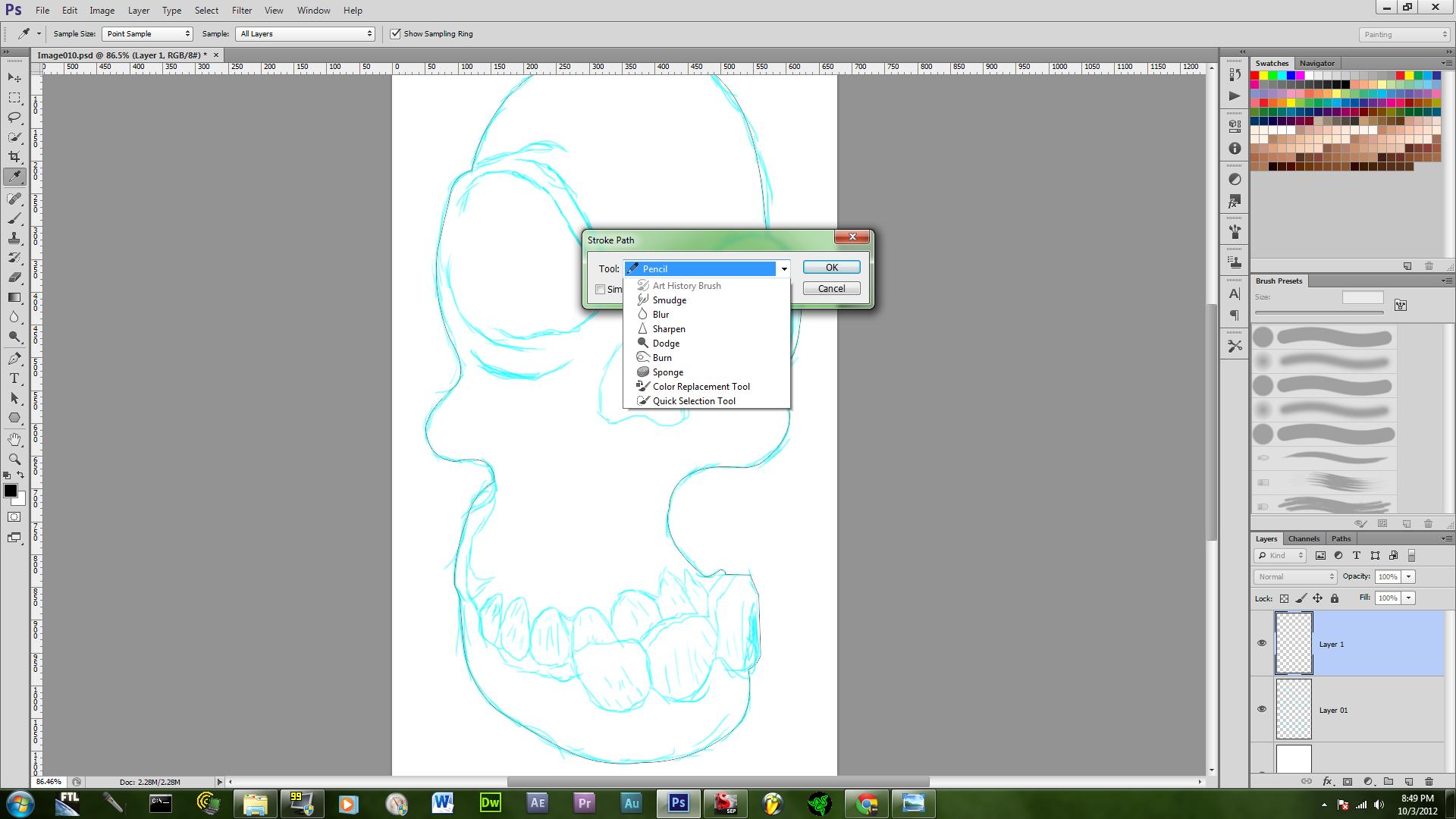
Task: Toggle visibility of Layer 01
Action: [1262, 709]
